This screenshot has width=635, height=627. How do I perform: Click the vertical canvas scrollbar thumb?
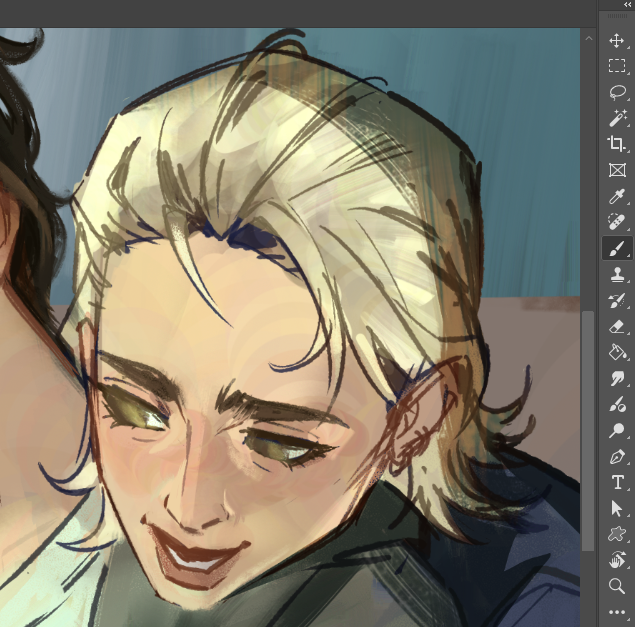point(588,431)
